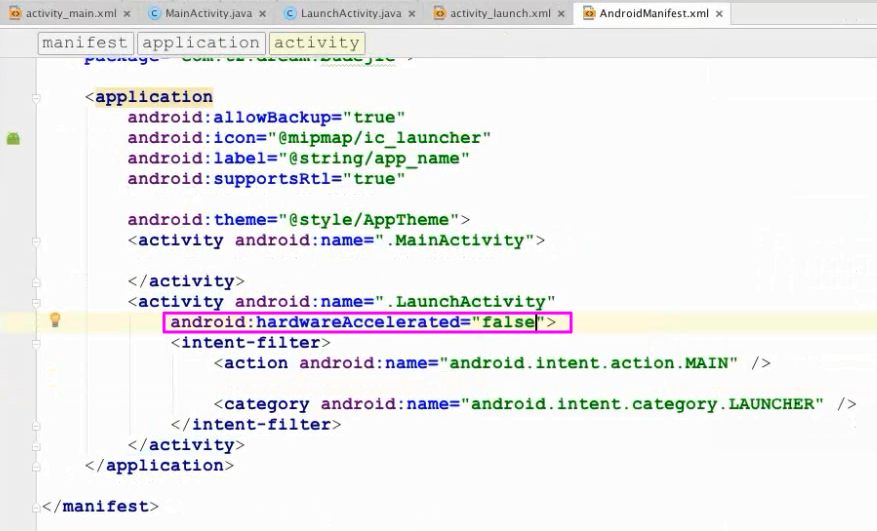Viewport: 877px width, 531px height.
Task: Click the green Android icon in gutter
Action: [x=13, y=138]
